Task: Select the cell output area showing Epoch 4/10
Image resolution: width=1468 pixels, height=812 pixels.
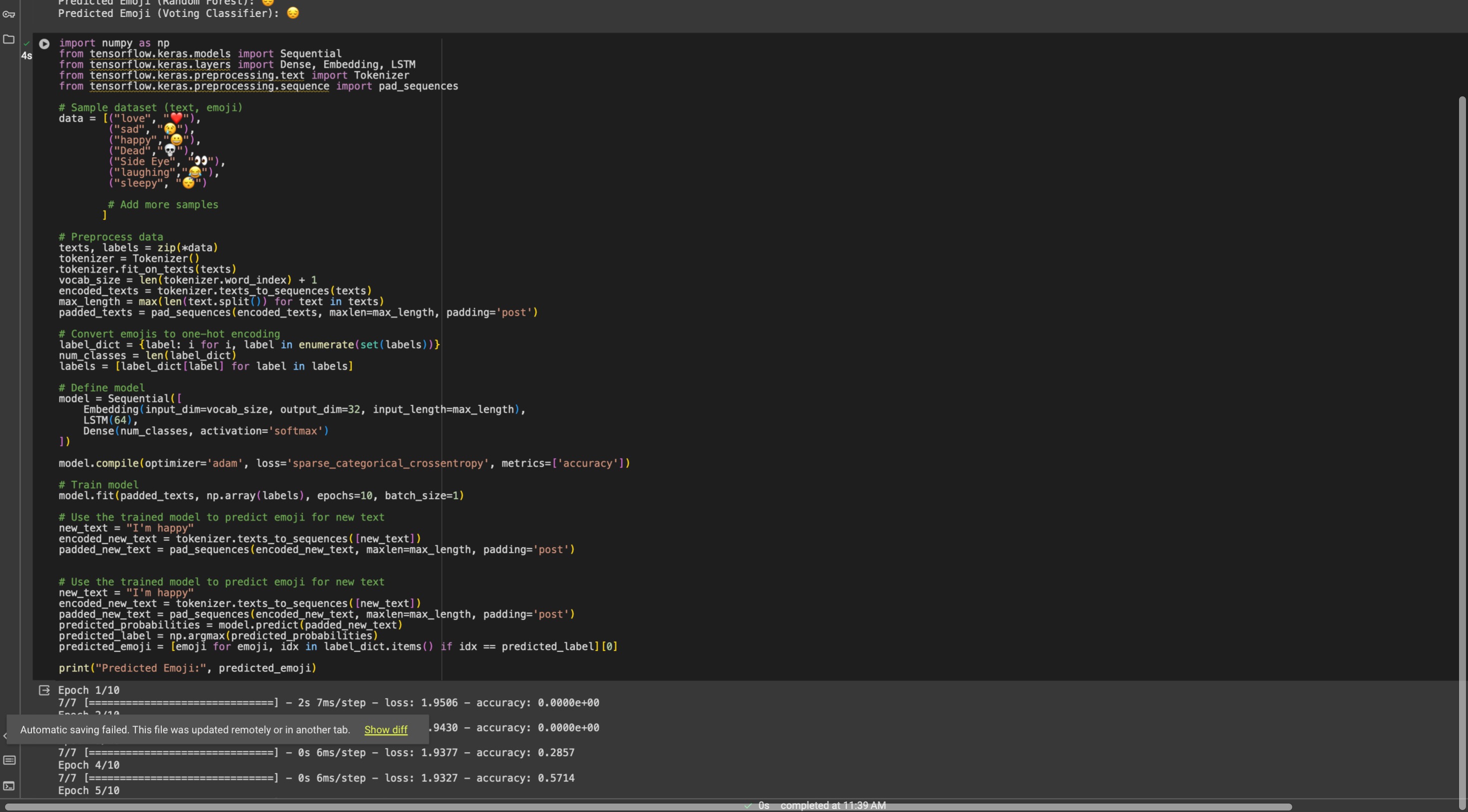Action: point(88,765)
